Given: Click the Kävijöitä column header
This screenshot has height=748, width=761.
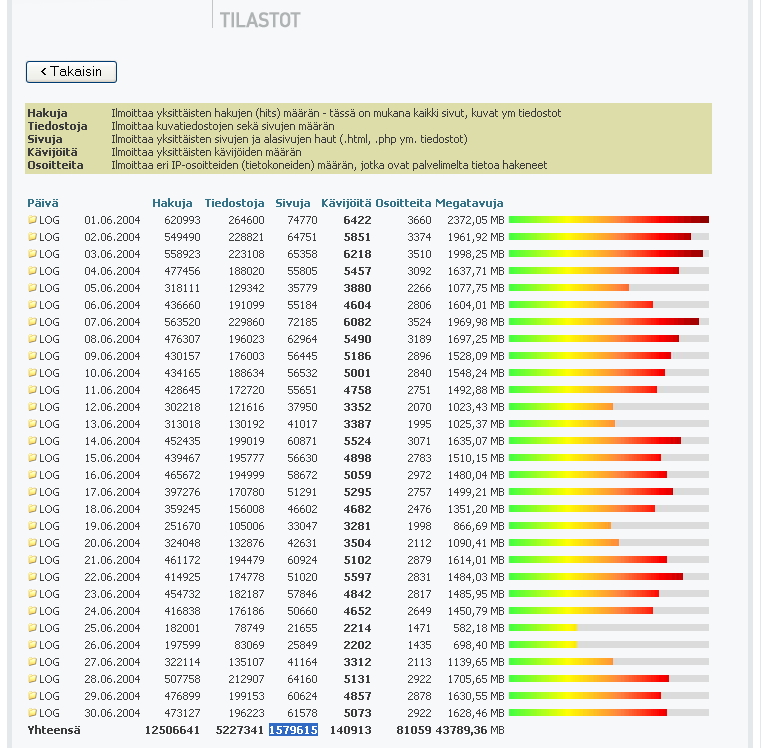Looking at the screenshot, I should tap(346, 203).
